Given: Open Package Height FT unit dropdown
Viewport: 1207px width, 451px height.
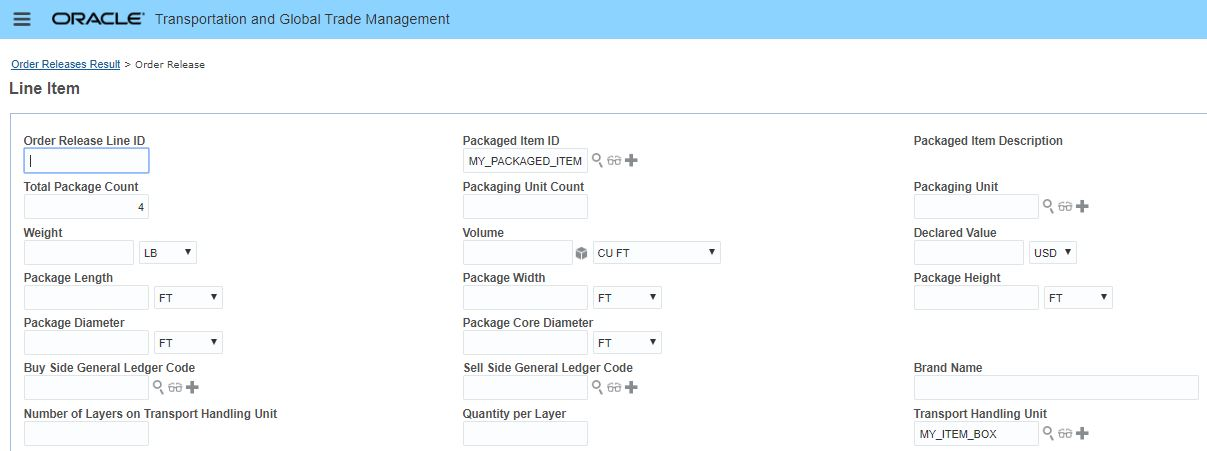Looking at the screenshot, I should [1077, 298].
